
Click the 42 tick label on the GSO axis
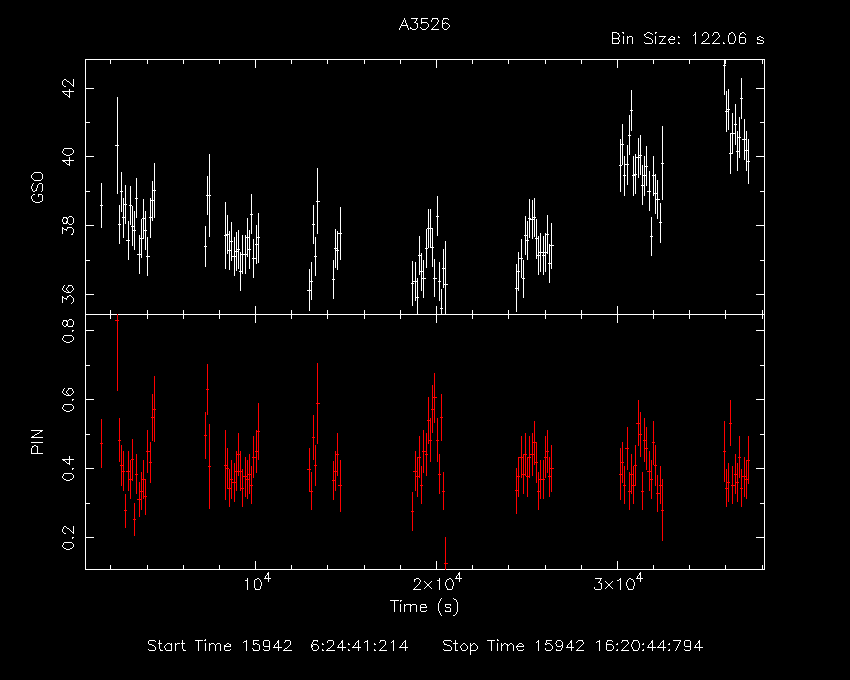(69, 88)
